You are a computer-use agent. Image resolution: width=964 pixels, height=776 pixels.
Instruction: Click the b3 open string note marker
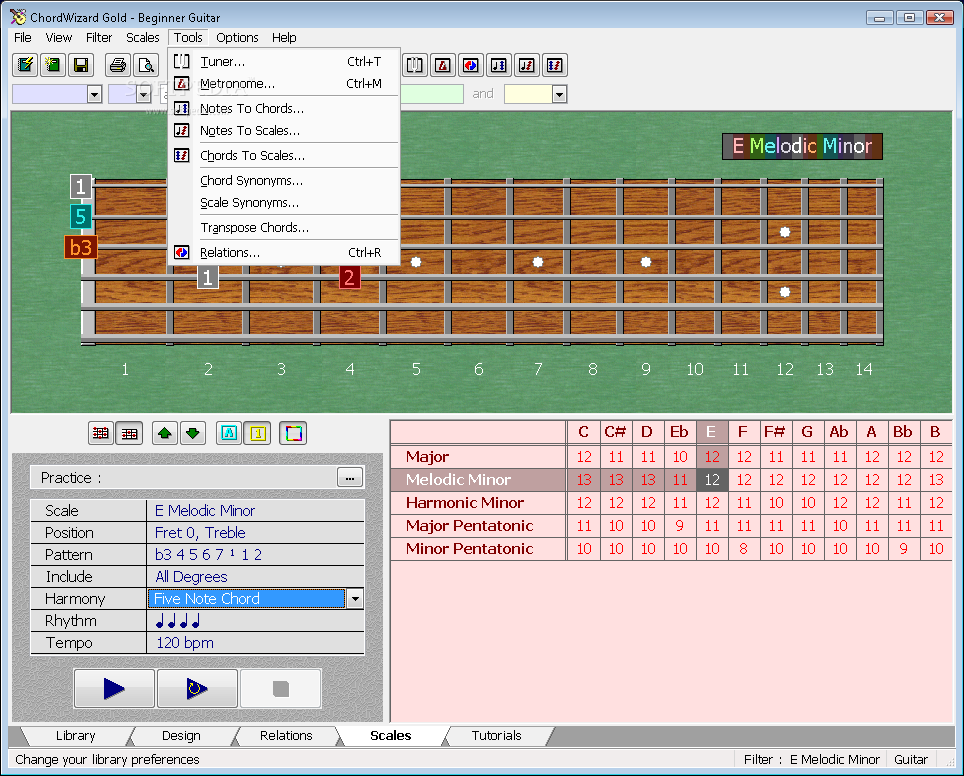(x=81, y=247)
